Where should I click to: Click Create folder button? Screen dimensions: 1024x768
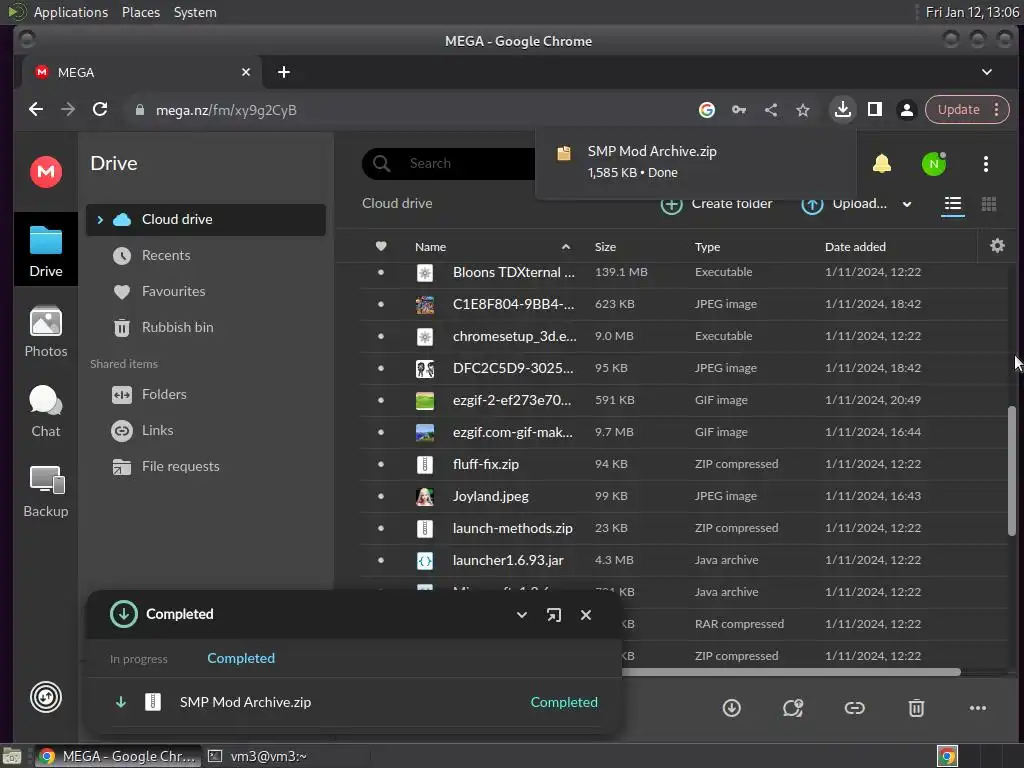click(x=716, y=204)
